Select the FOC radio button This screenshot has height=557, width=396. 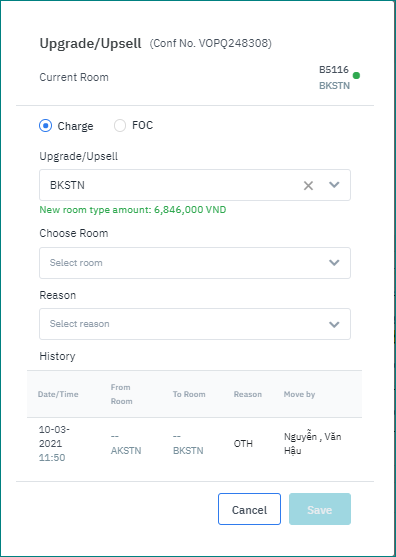pos(120,126)
